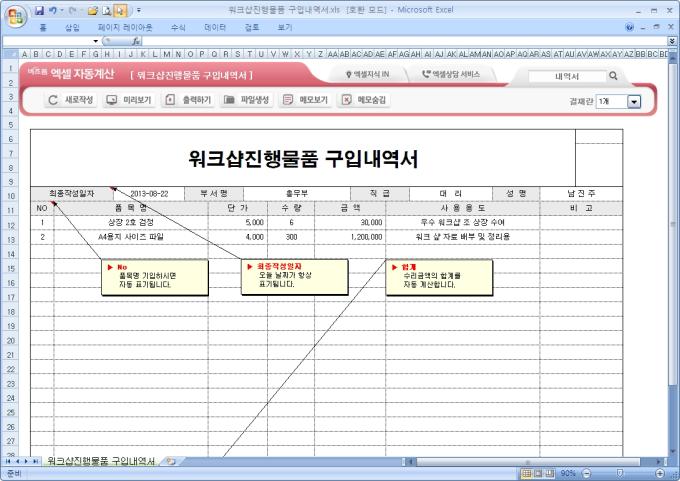Image resolution: width=680 pixels, height=481 pixels.
Task: Click into the formula bar field
Action: (405, 41)
